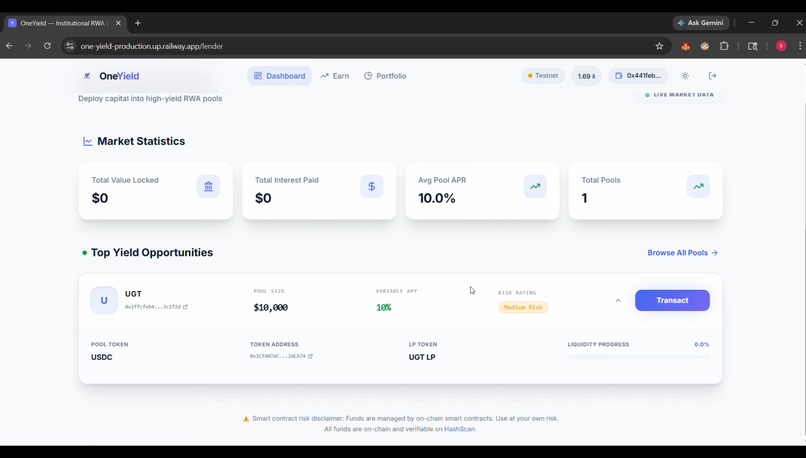This screenshot has width=806, height=458.
Task: Click the Total Pools trend icon
Action: pos(698,186)
